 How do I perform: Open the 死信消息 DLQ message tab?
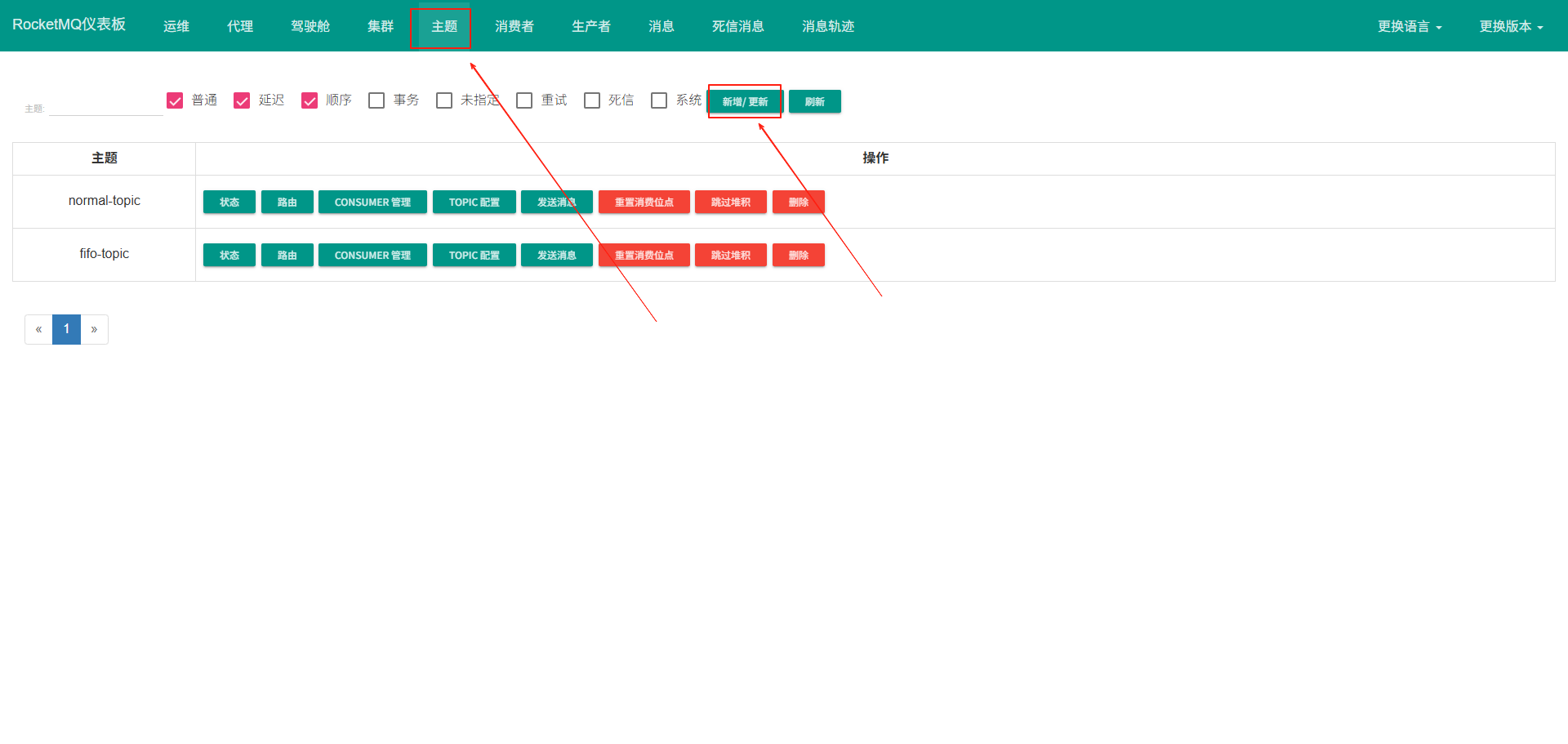738,26
